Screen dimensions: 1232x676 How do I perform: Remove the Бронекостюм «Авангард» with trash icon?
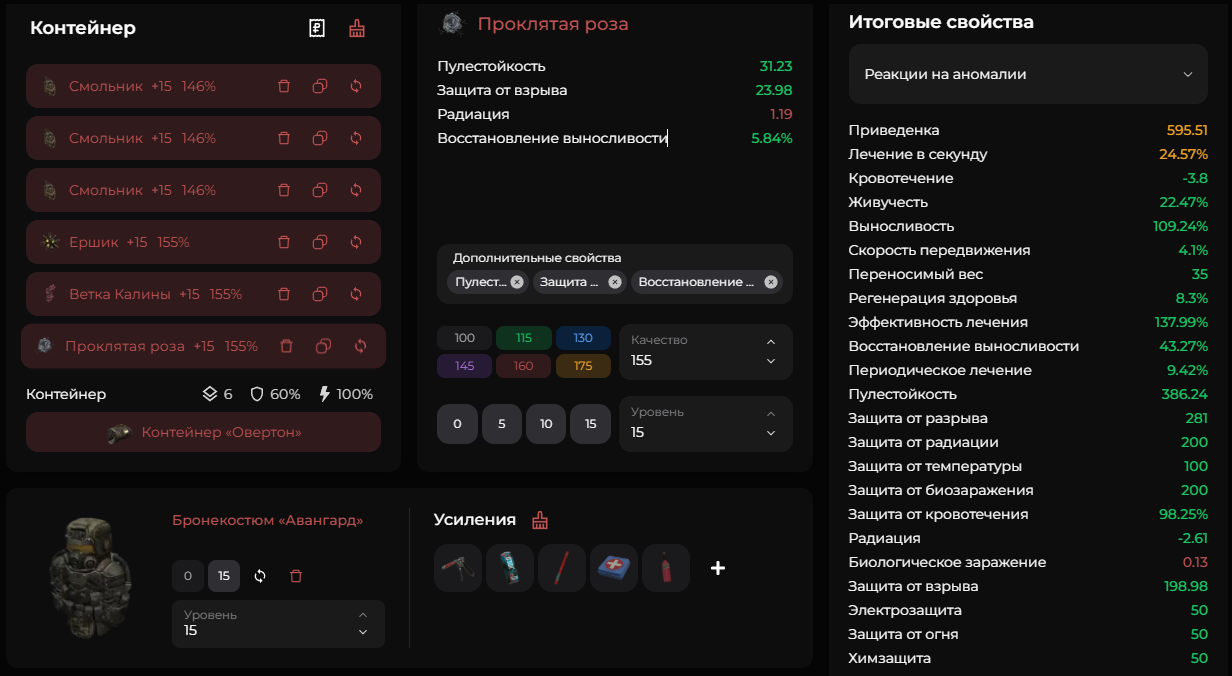[x=296, y=576]
